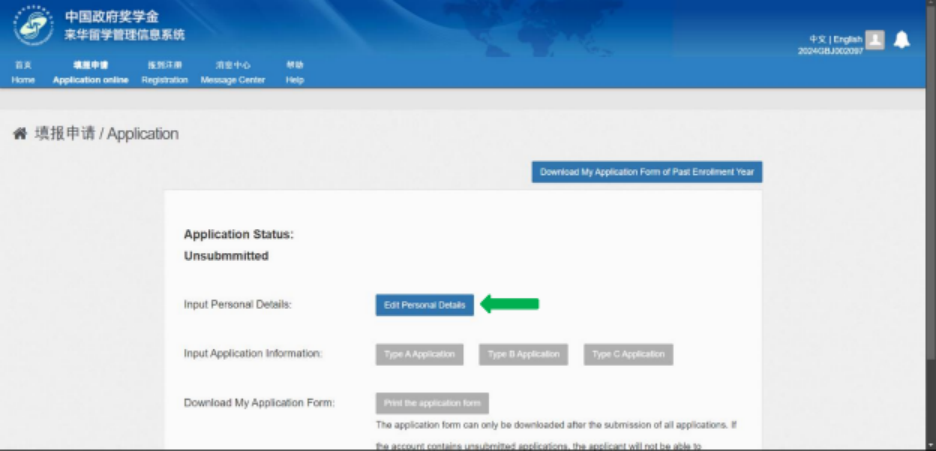Click the home icon in breadcrumb

[x=19, y=134]
